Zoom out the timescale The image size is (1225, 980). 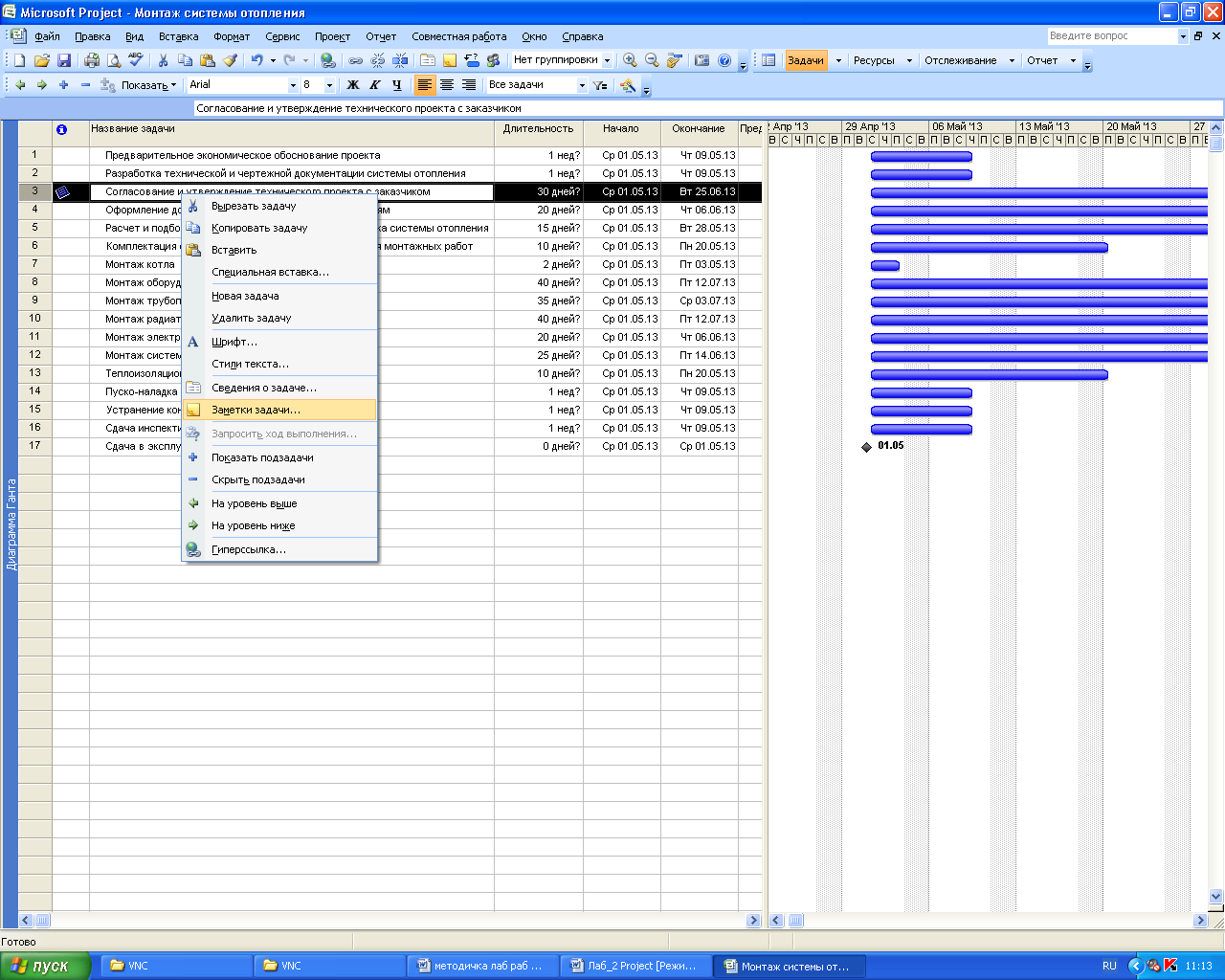pos(652,60)
